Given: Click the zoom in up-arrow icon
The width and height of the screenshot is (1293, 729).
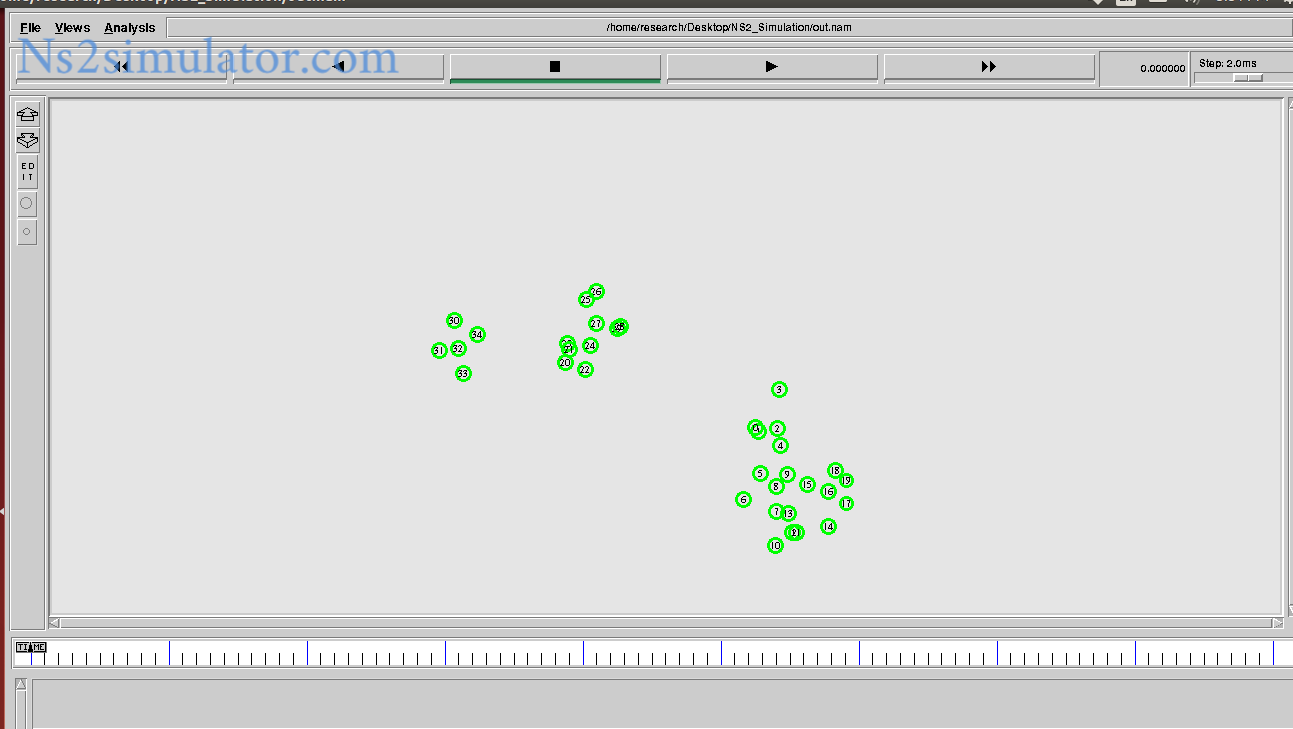Looking at the screenshot, I should click(27, 114).
